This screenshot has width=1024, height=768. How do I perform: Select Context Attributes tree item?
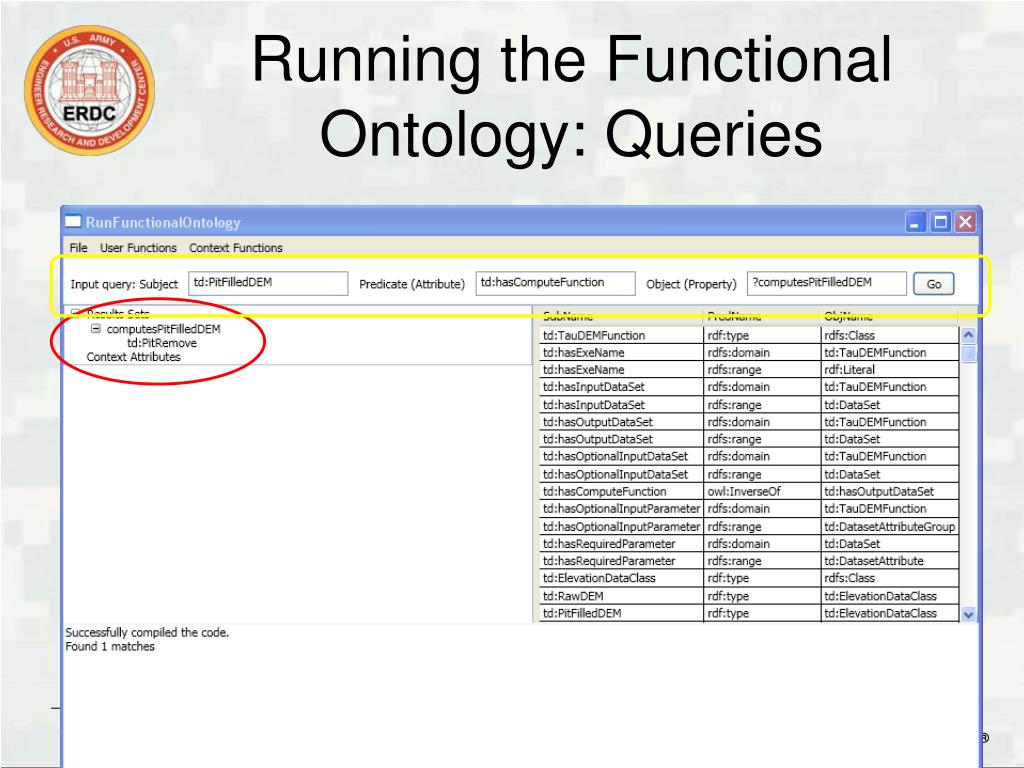click(x=133, y=357)
